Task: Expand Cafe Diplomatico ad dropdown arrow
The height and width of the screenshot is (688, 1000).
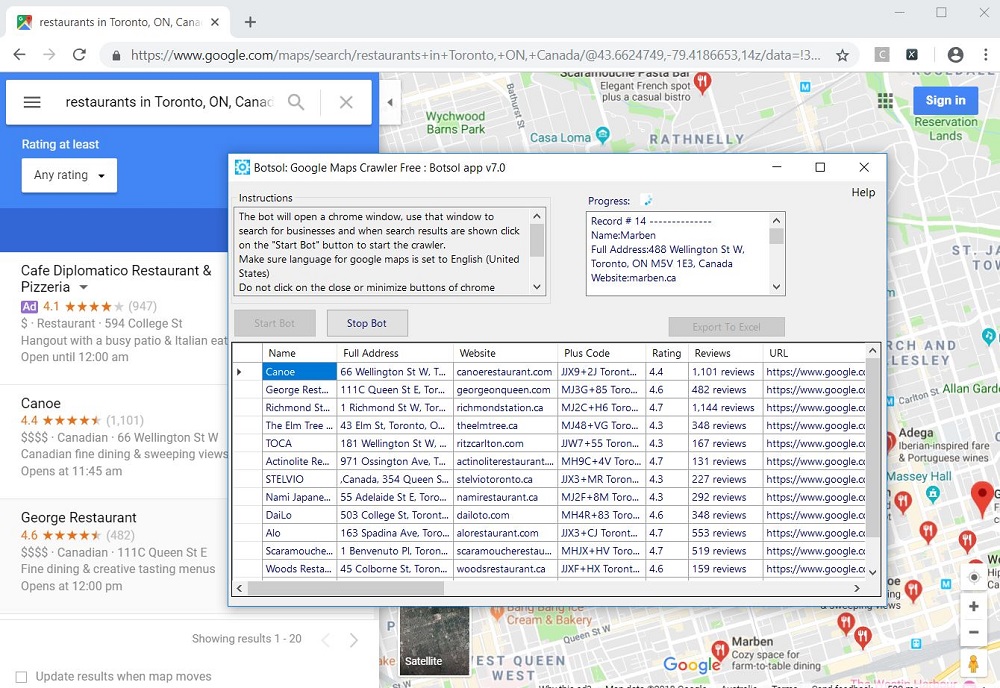Action: point(83,288)
